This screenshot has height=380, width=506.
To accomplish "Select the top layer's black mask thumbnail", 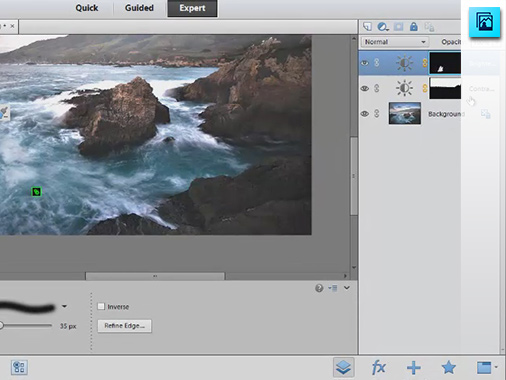I will pos(445,63).
